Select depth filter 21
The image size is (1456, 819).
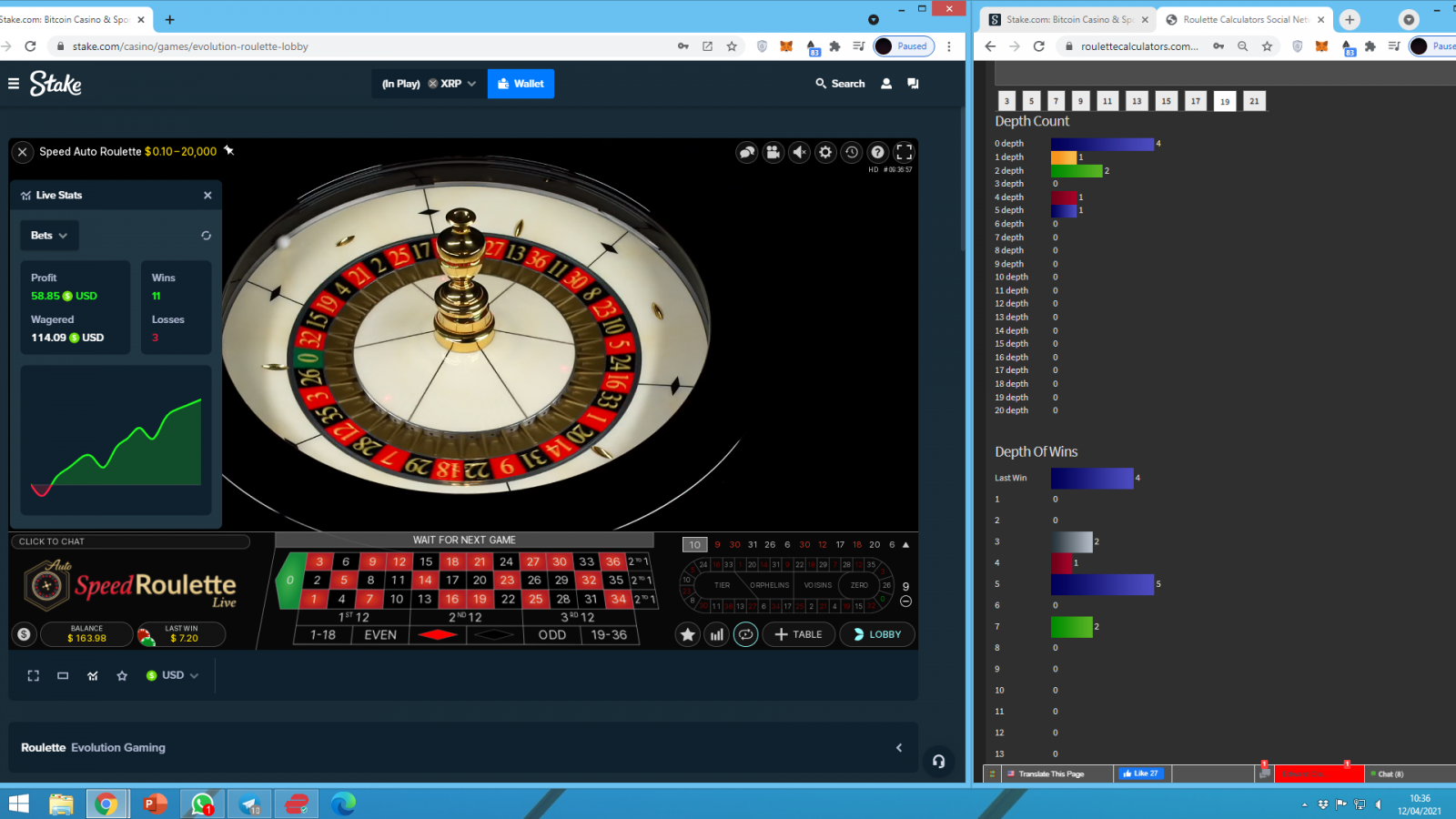(1254, 101)
